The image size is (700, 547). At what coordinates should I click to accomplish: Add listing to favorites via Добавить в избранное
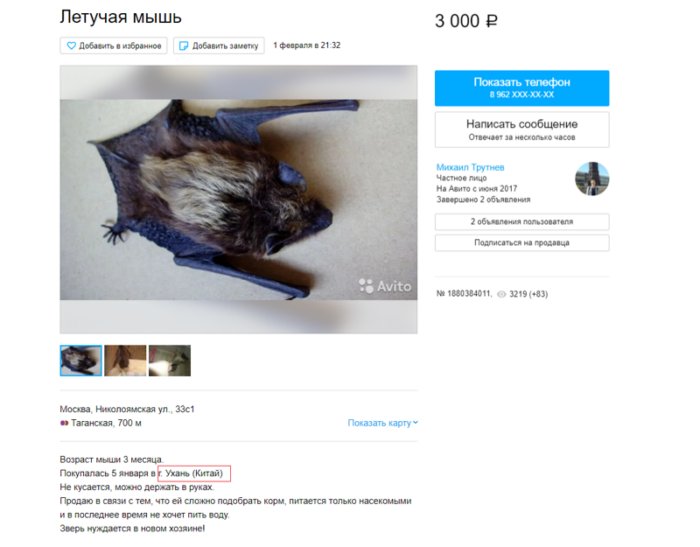pyautogui.click(x=113, y=46)
